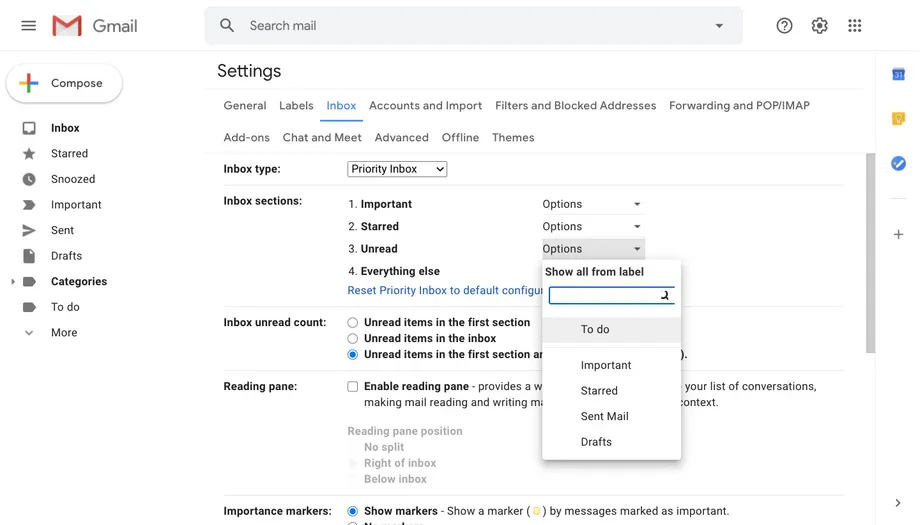Image resolution: width=920 pixels, height=525 pixels.
Task: Select the third unread count radio option
Action: (352, 354)
